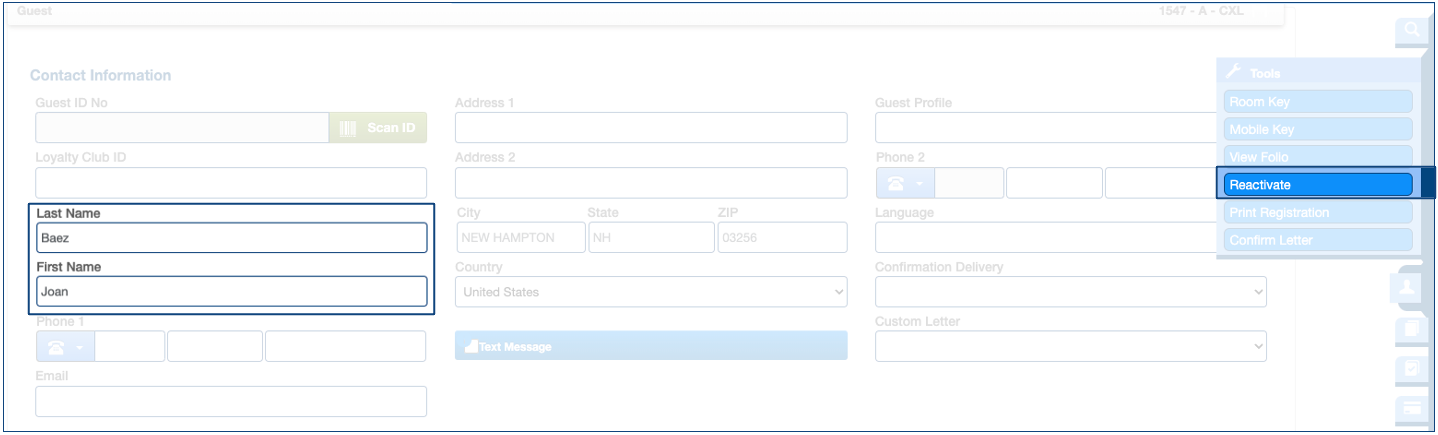
Task: Click the stacked pages sidebar icon
Action: (x=1412, y=329)
